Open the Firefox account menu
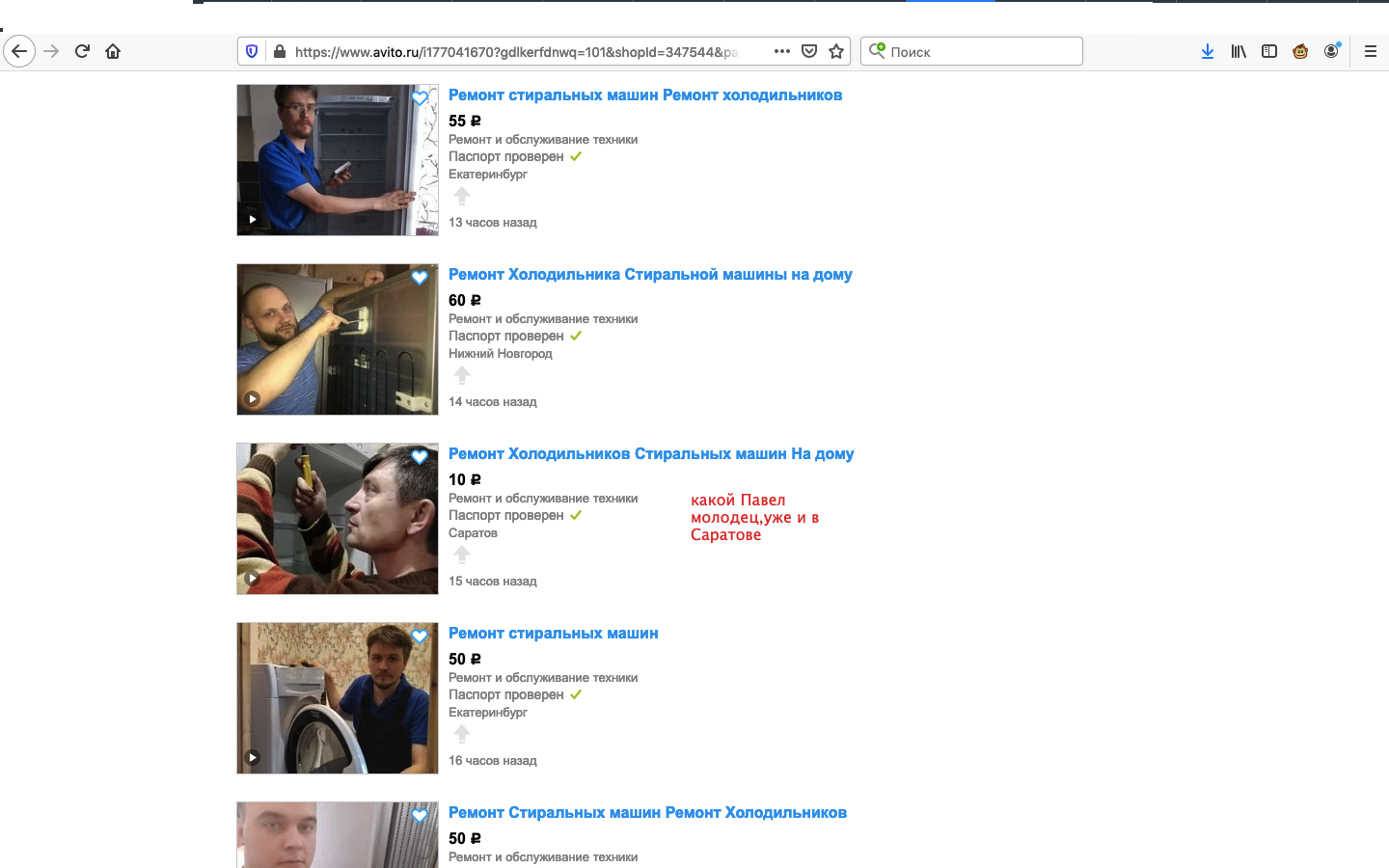This screenshot has height=868, width=1389. click(1331, 51)
